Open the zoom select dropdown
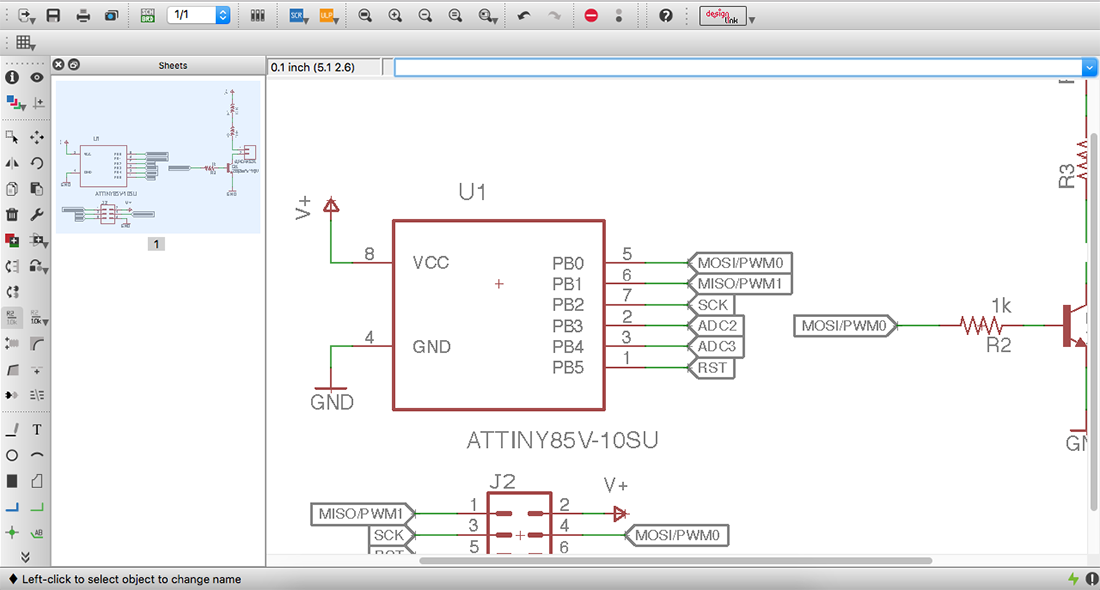This screenshot has height=590, width=1100. [488, 15]
